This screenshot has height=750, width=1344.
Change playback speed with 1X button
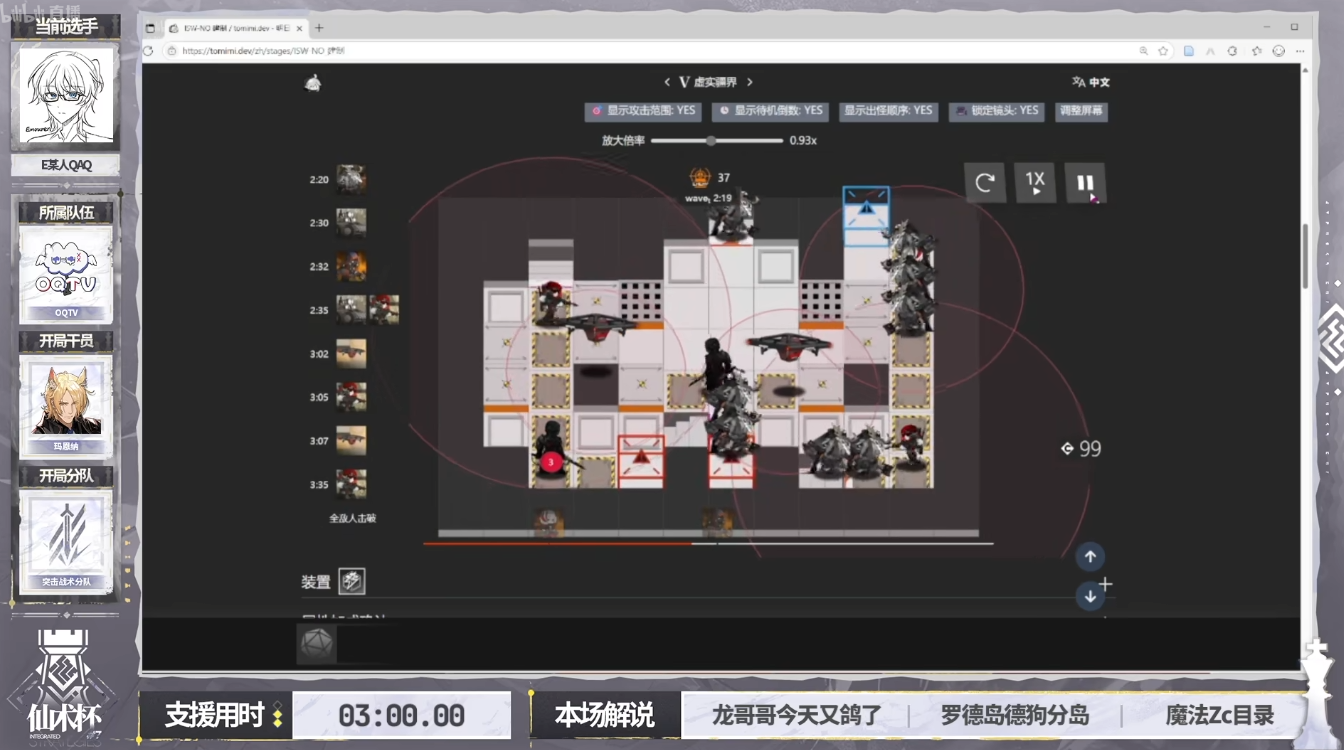(1035, 183)
